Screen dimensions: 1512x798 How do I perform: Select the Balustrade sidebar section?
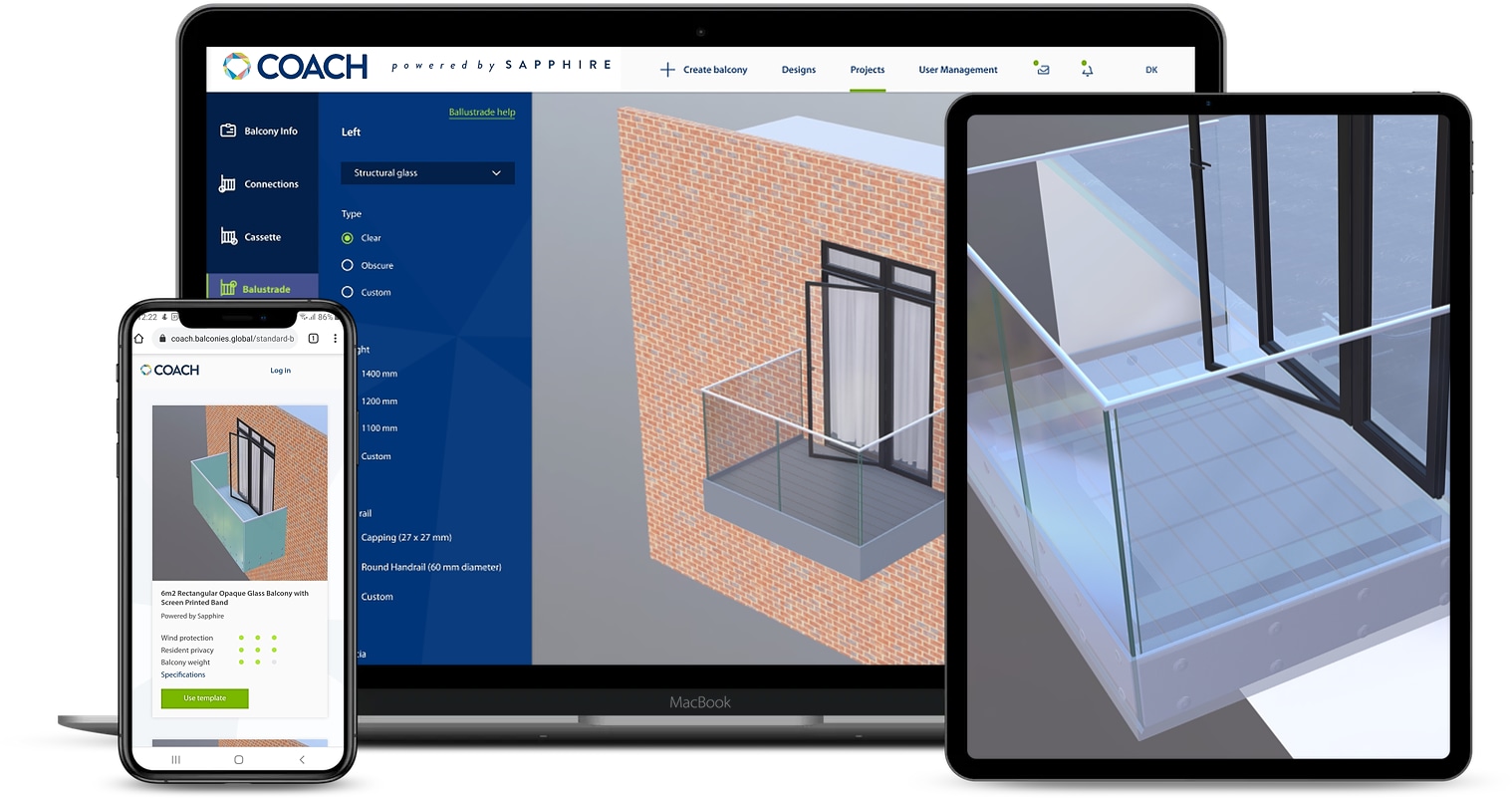pyautogui.click(x=262, y=288)
